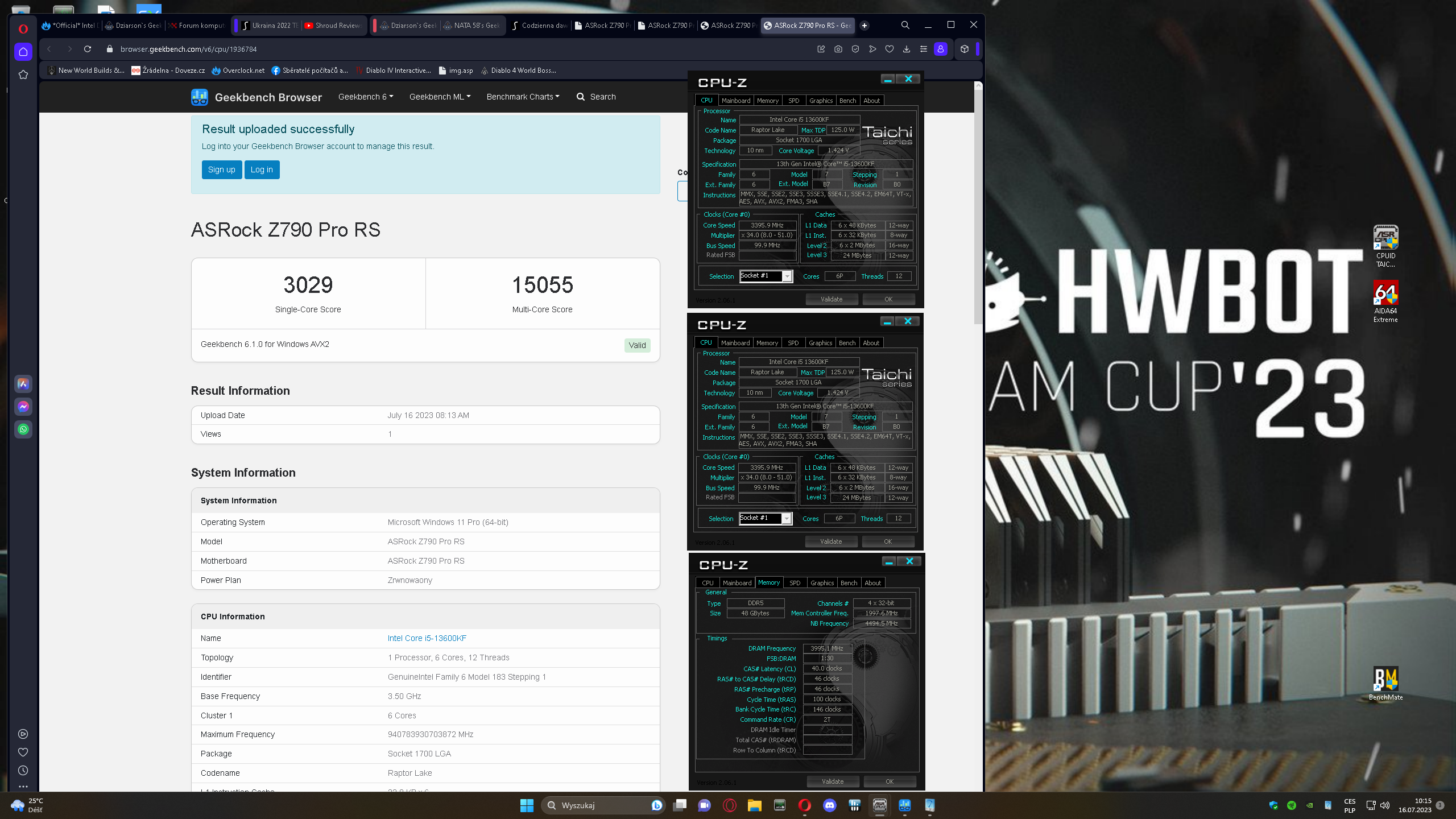Image resolution: width=1456 pixels, height=819 pixels.
Task: Expand the Geekbench ML menu
Action: [x=440, y=97]
